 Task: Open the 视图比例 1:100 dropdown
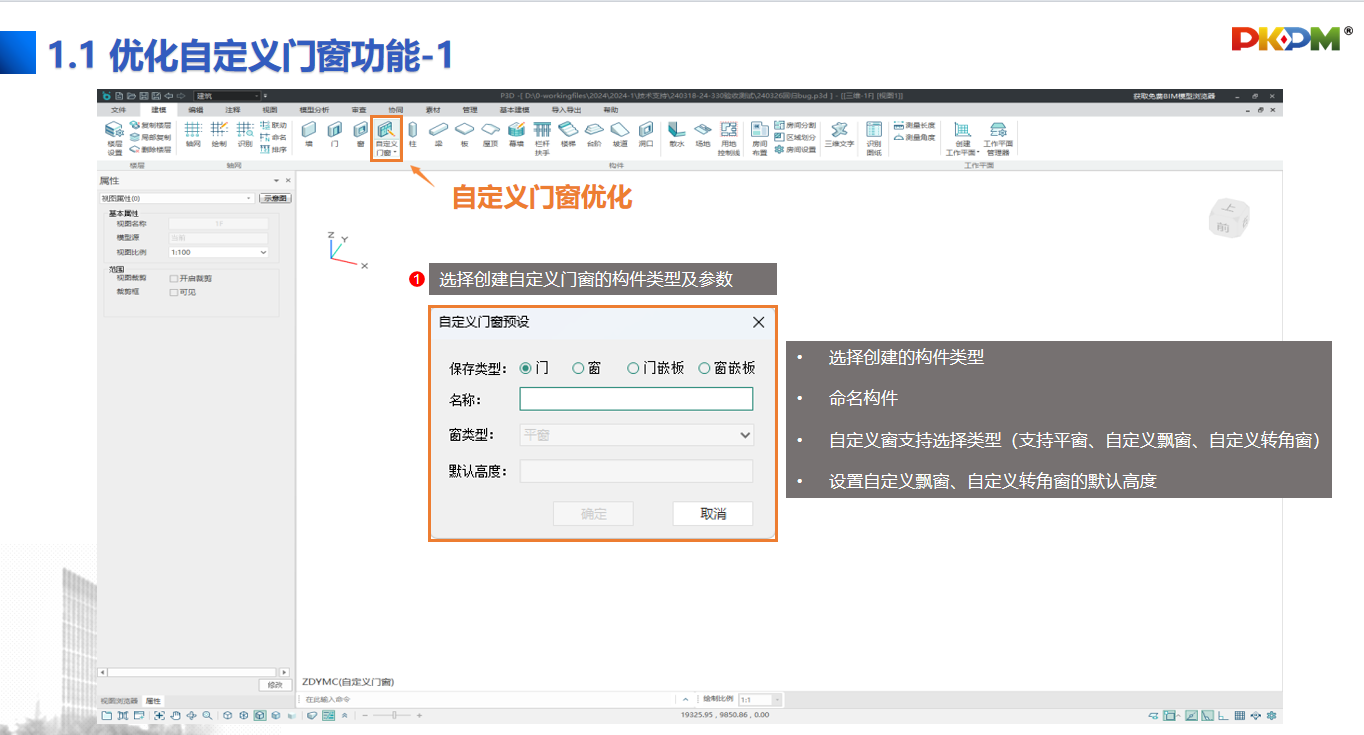pos(218,253)
